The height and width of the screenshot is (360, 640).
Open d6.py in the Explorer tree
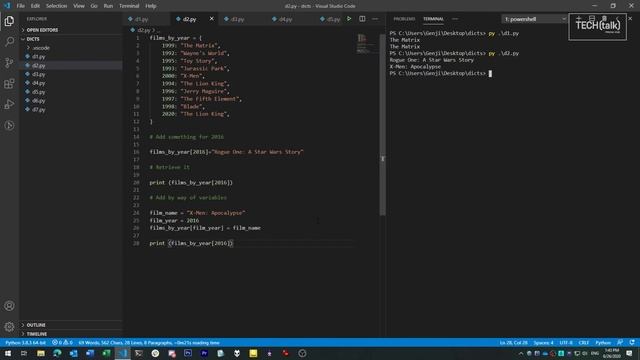pyautogui.click(x=71, y=100)
